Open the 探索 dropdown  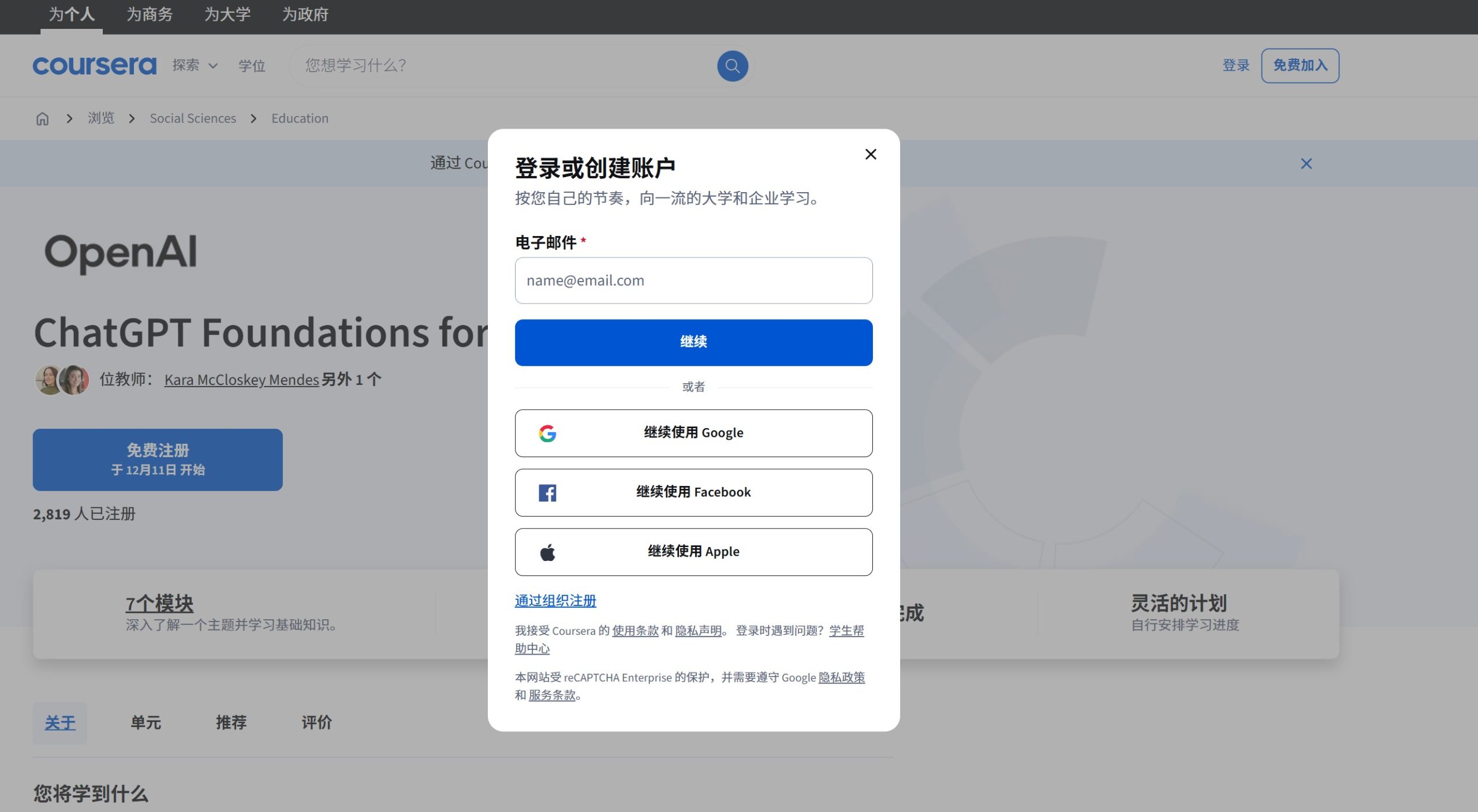click(x=194, y=65)
